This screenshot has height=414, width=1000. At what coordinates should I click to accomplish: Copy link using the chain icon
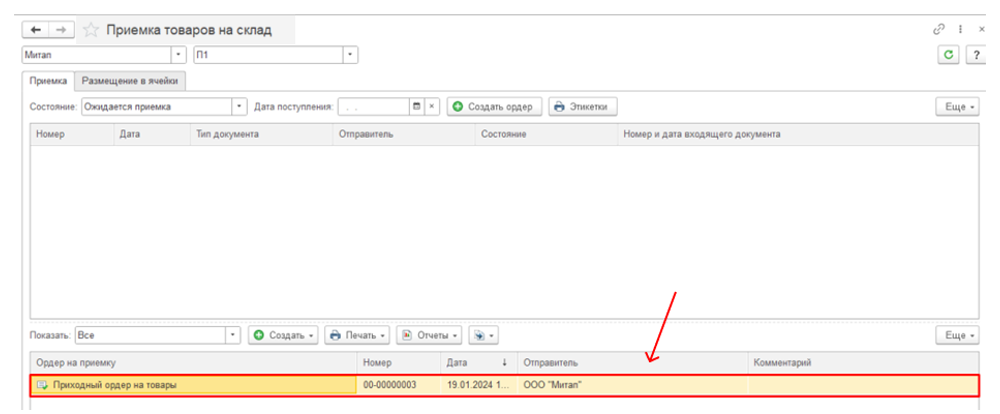pos(938,29)
